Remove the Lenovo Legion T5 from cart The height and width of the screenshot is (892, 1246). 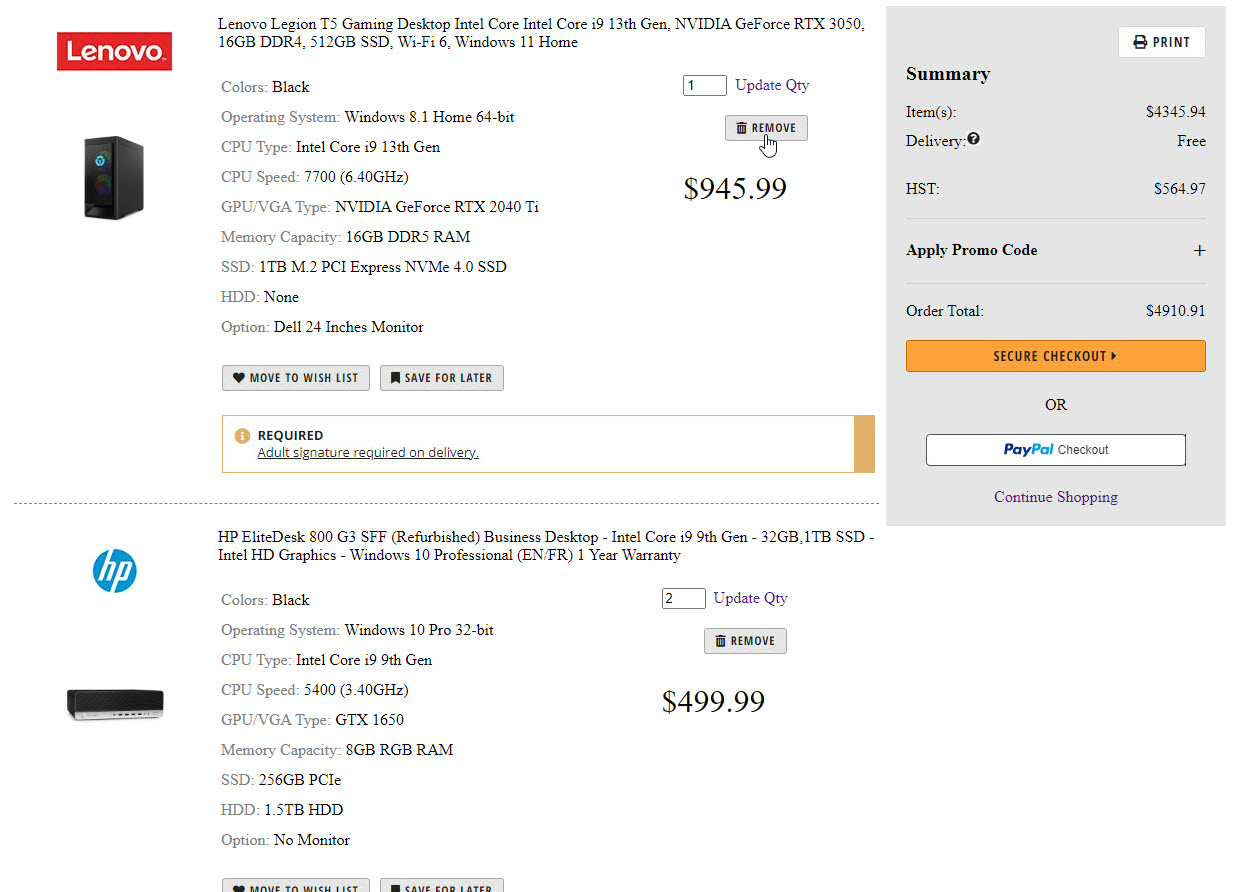[766, 128]
